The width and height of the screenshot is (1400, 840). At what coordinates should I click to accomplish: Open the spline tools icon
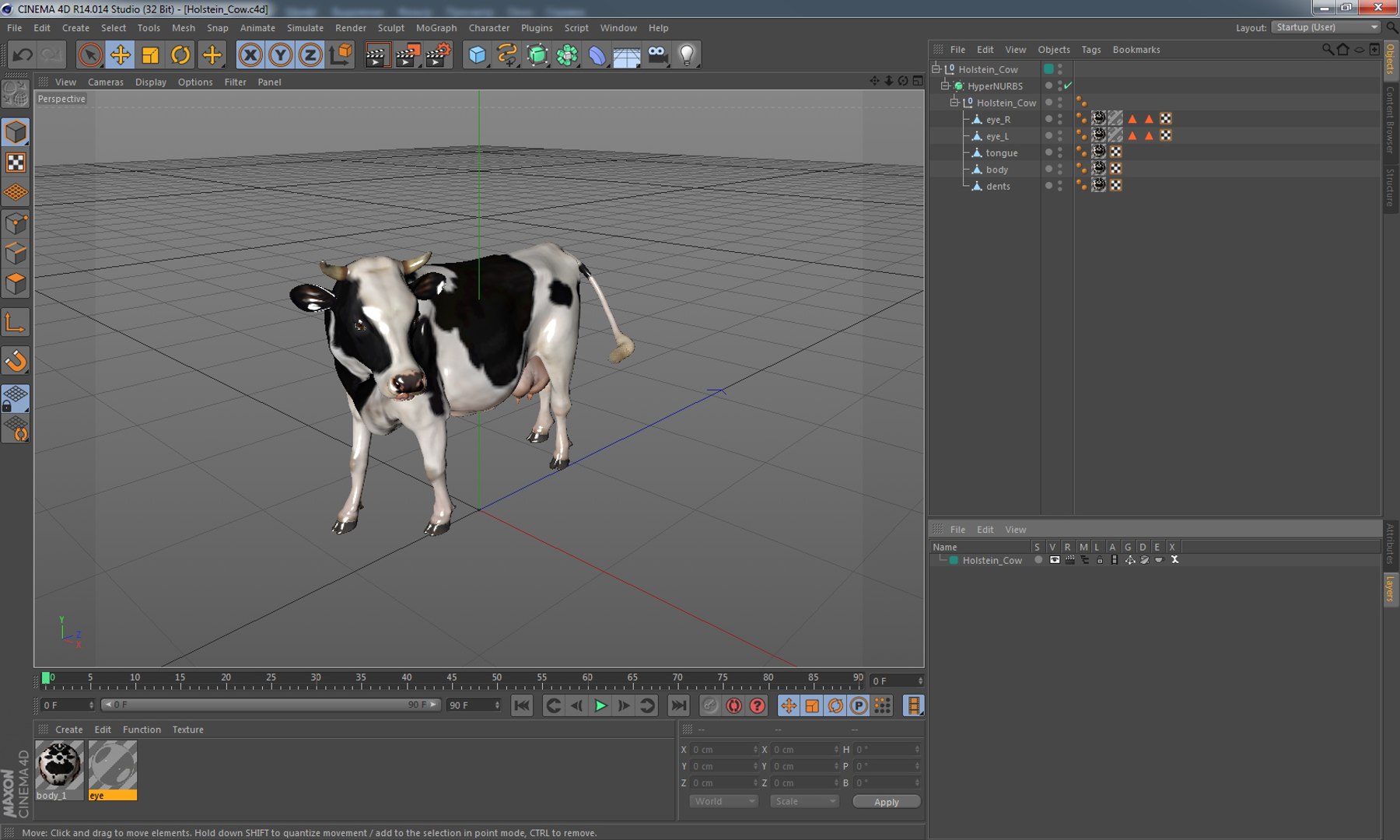[507, 55]
